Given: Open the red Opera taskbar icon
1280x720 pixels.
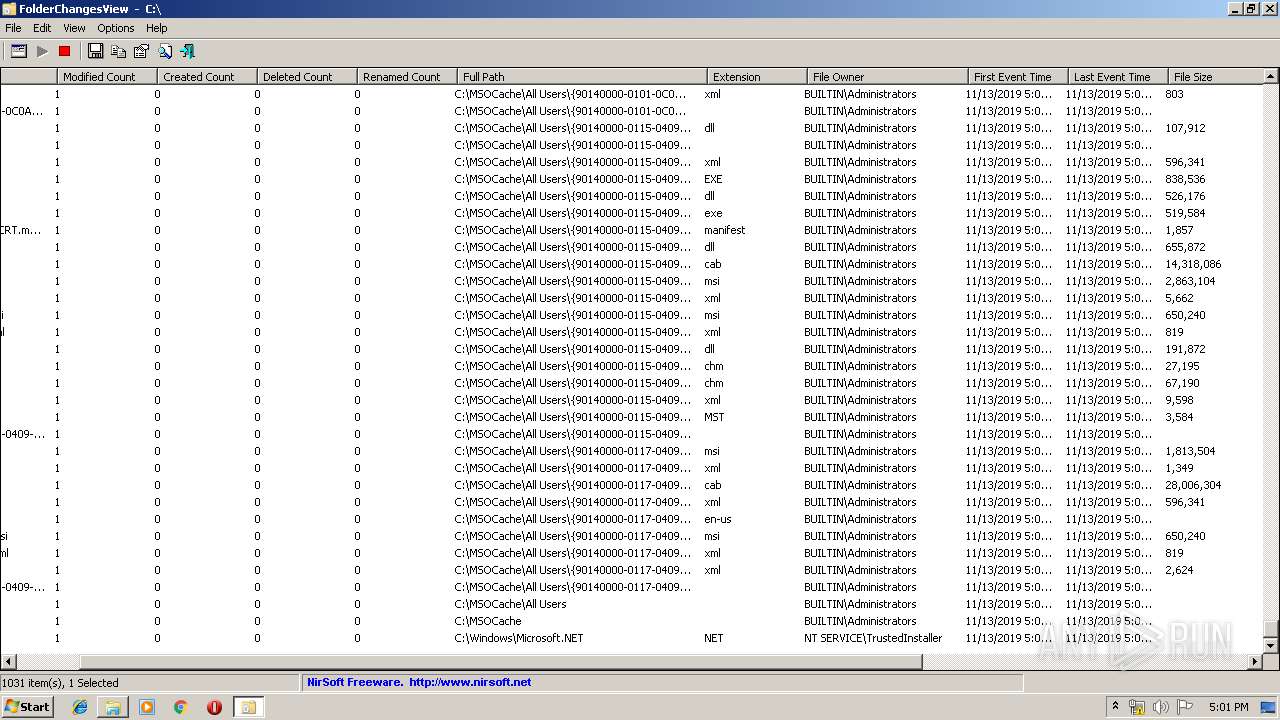Looking at the screenshot, I should point(214,707).
